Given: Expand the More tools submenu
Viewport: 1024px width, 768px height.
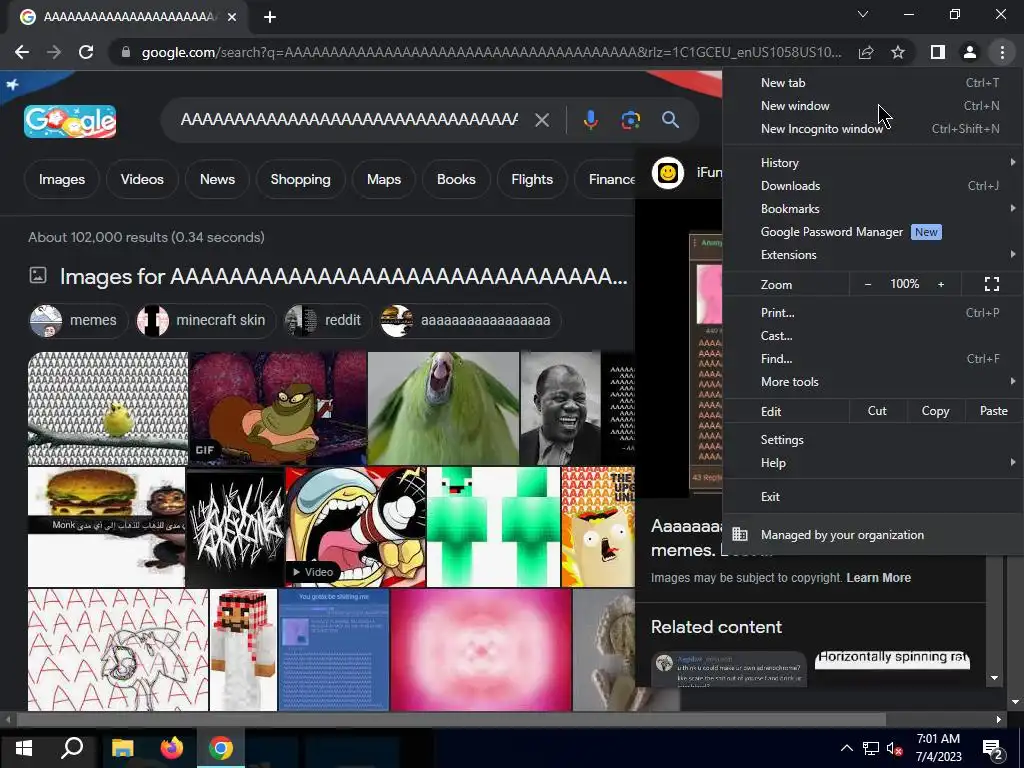Looking at the screenshot, I should point(872,382).
